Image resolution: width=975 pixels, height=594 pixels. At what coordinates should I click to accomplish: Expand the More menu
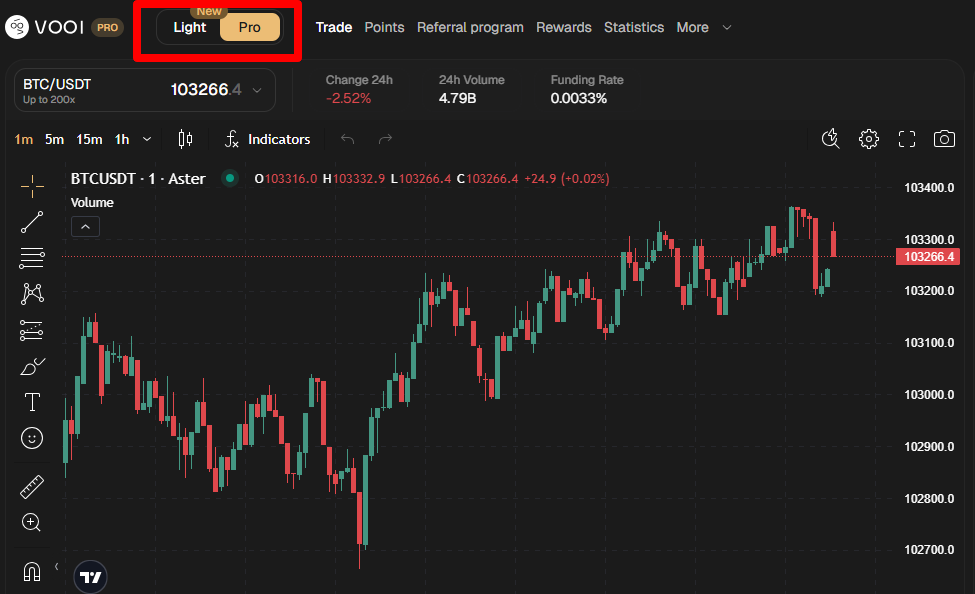[x=704, y=27]
